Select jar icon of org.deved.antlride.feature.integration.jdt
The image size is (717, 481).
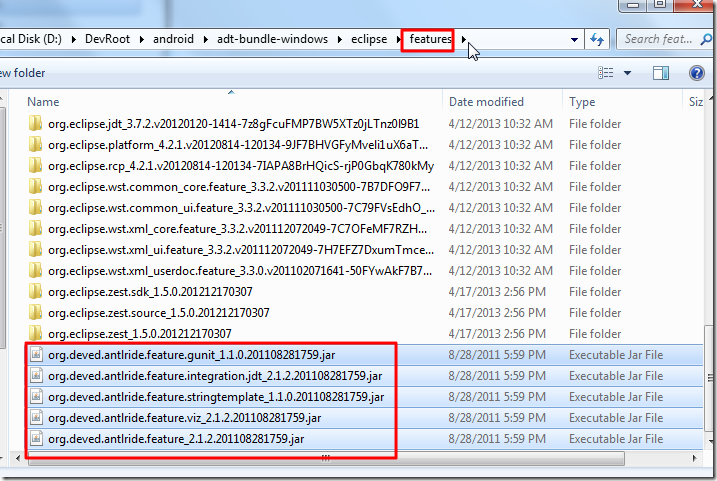[x=36, y=375]
